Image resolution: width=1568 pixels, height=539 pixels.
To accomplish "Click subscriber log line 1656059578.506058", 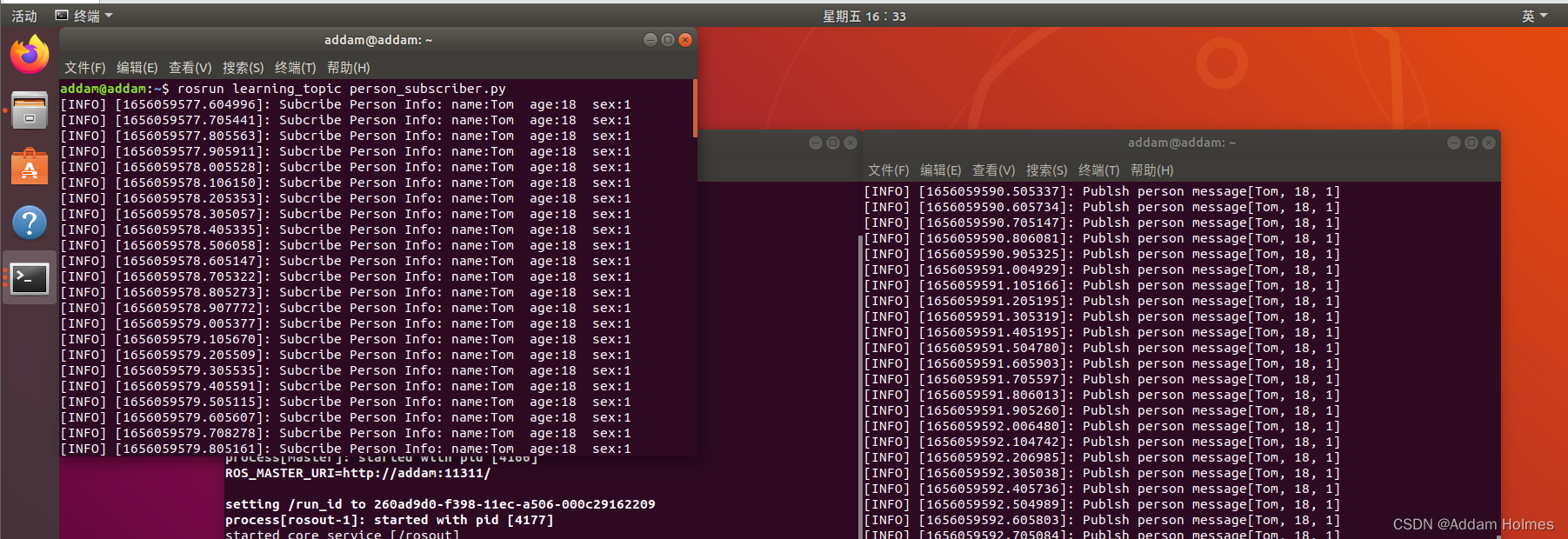I will pos(345,245).
